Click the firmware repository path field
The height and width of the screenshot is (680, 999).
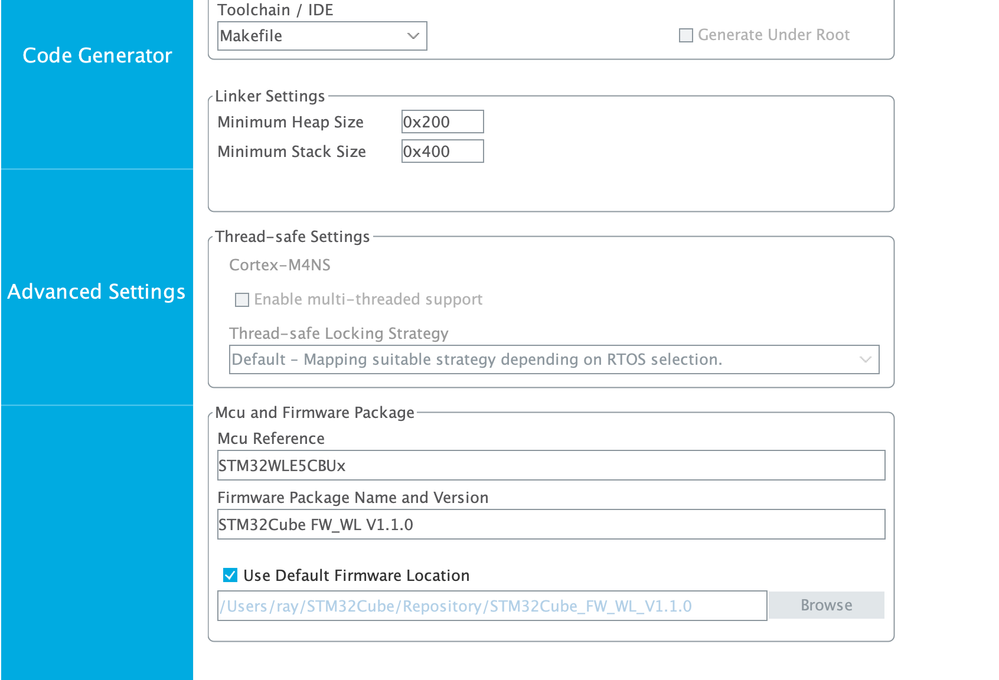(x=491, y=606)
